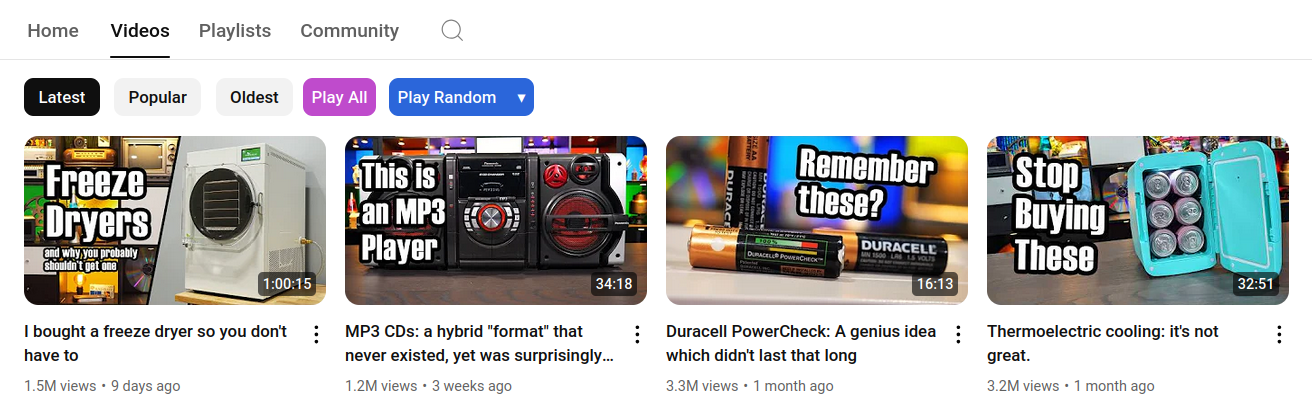1312x418 pixels.
Task: Select the Popular sort chip
Action: tap(158, 97)
